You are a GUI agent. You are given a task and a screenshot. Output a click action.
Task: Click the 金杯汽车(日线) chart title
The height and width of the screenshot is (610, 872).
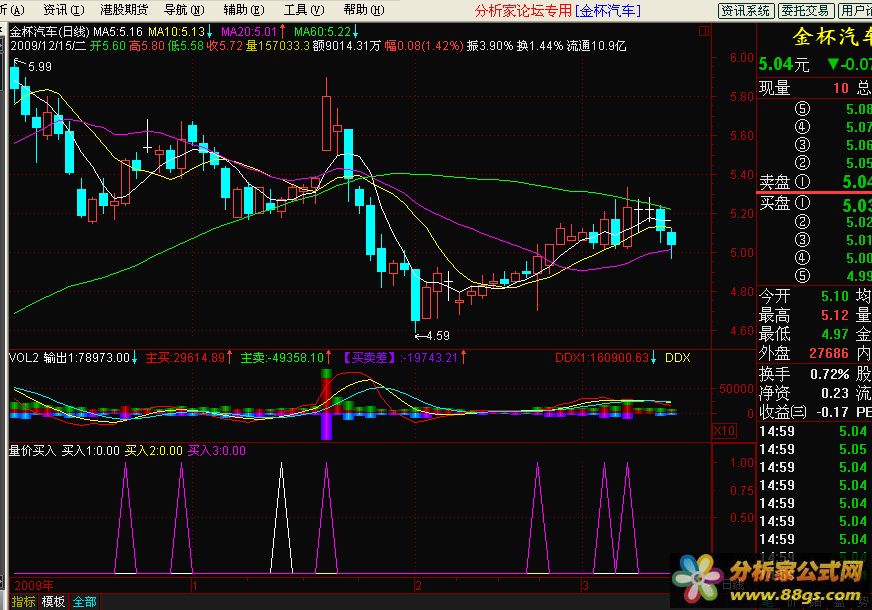point(50,32)
